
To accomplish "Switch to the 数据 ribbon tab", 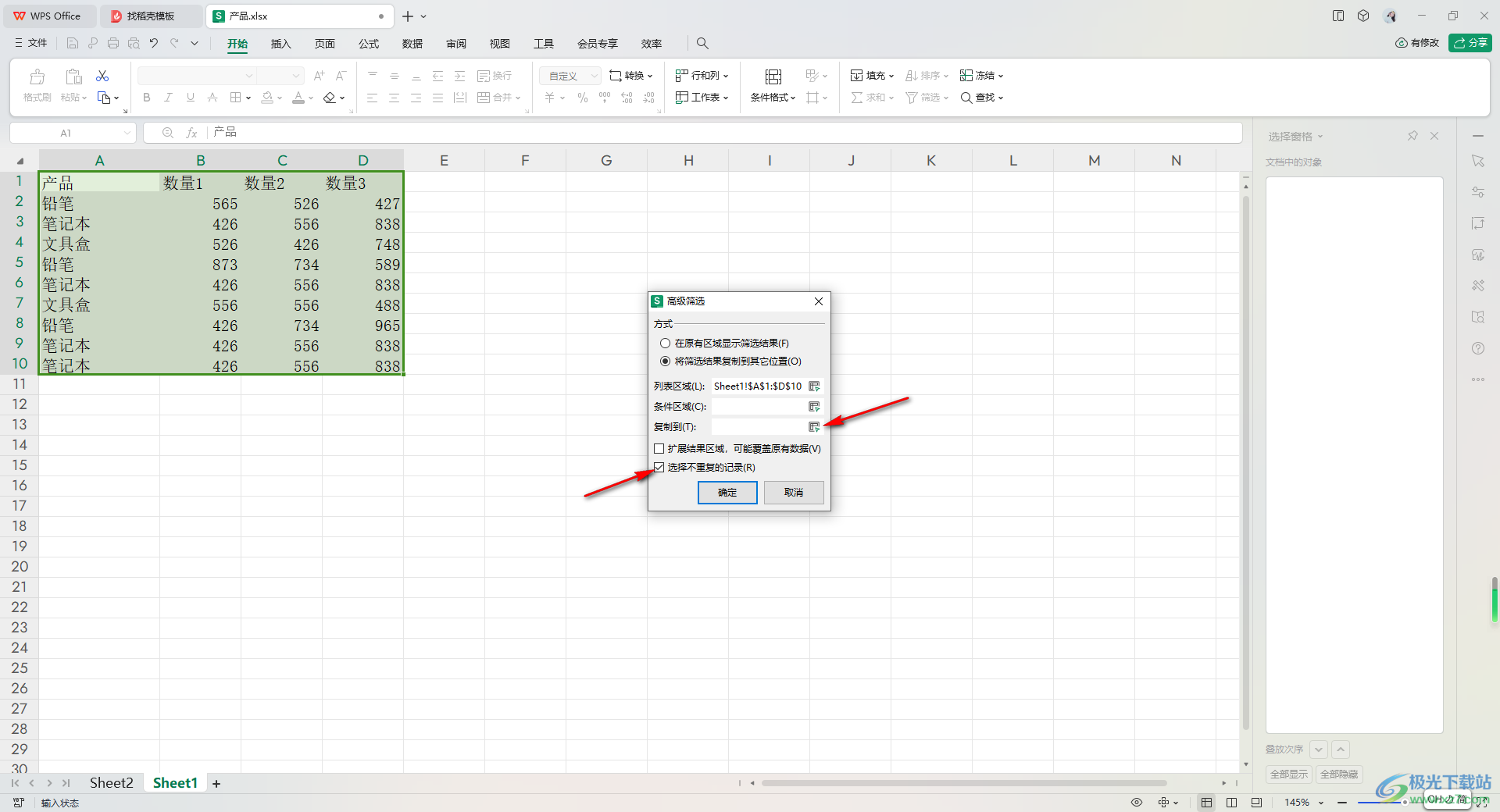I will pyautogui.click(x=412, y=44).
